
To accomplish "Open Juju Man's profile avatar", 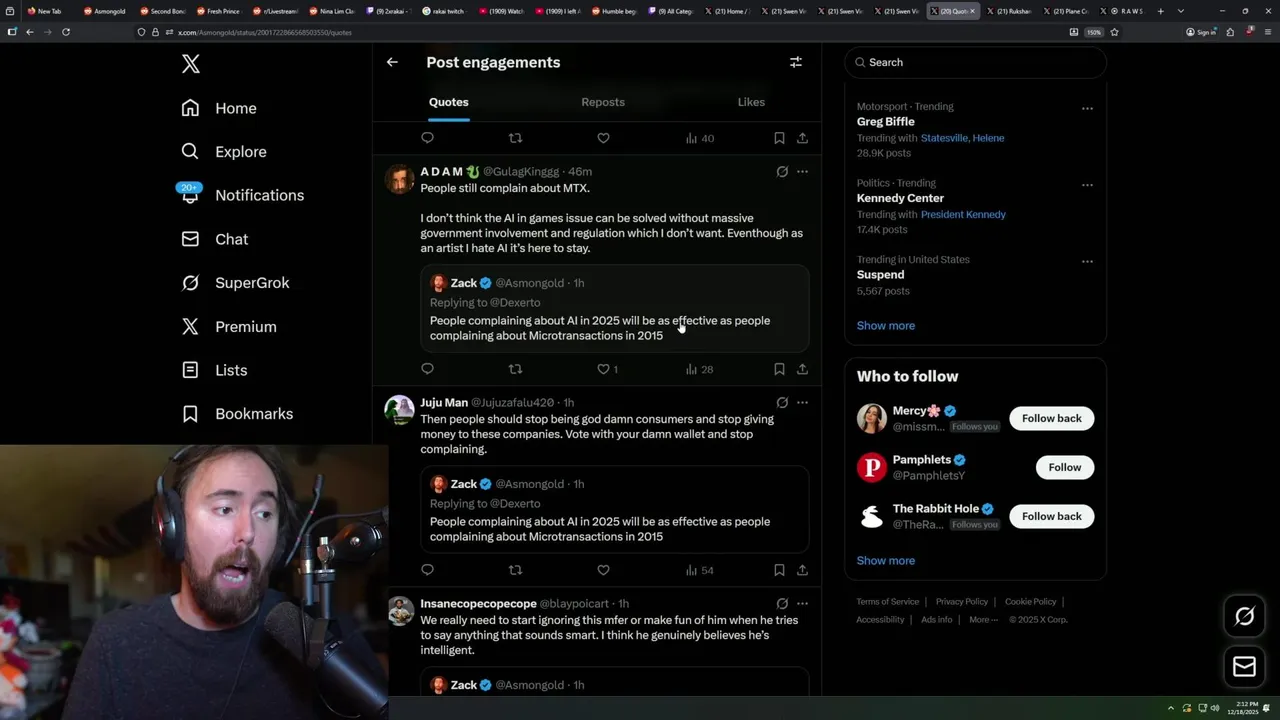I will click(400, 410).
